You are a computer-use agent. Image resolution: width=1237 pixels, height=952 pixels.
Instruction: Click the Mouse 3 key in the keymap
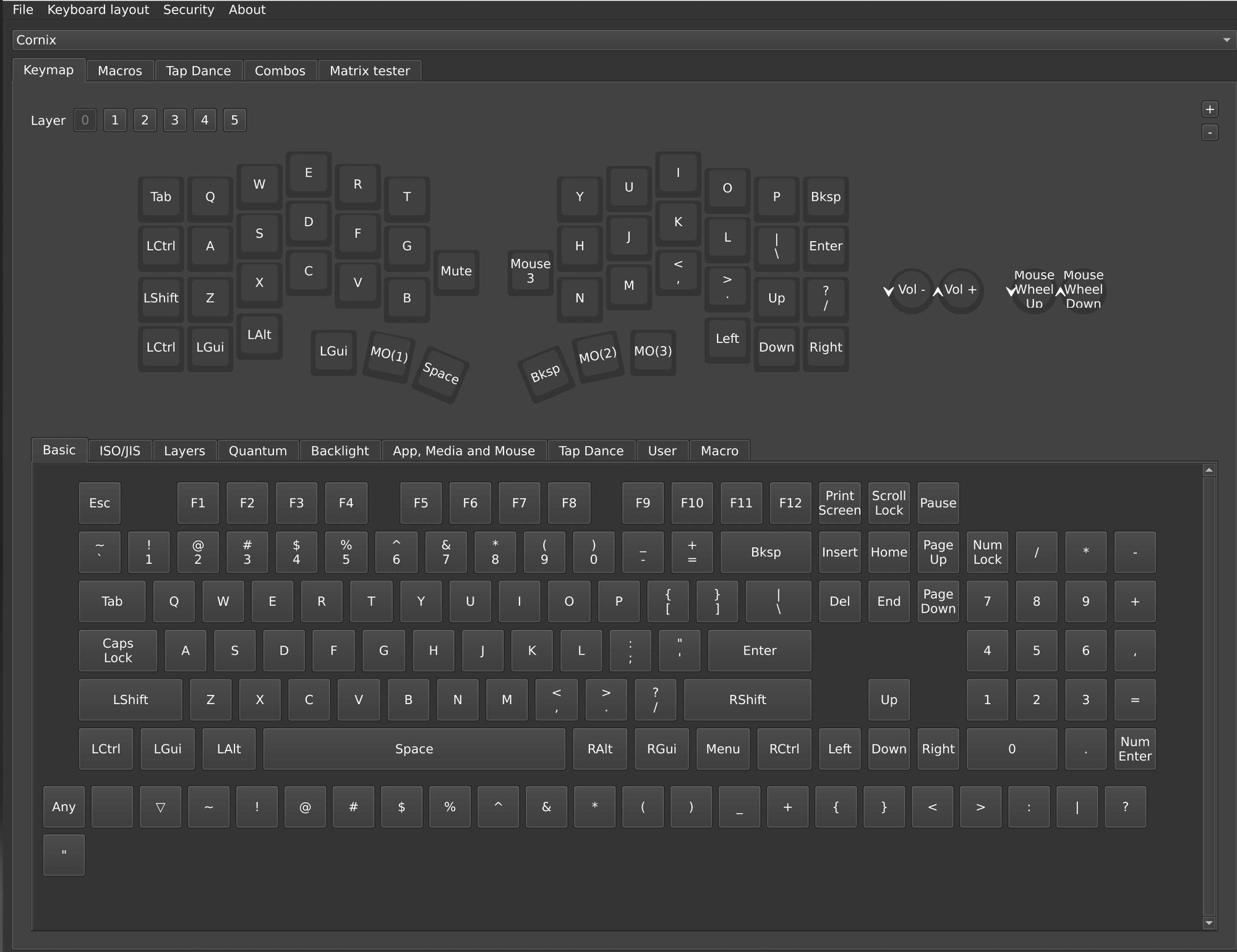click(x=530, y=271)
